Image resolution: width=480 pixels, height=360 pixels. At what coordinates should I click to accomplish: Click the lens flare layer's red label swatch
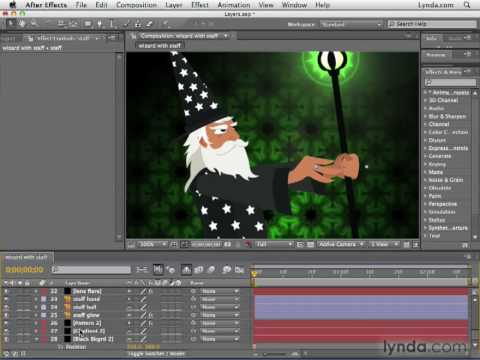point(44,291)
